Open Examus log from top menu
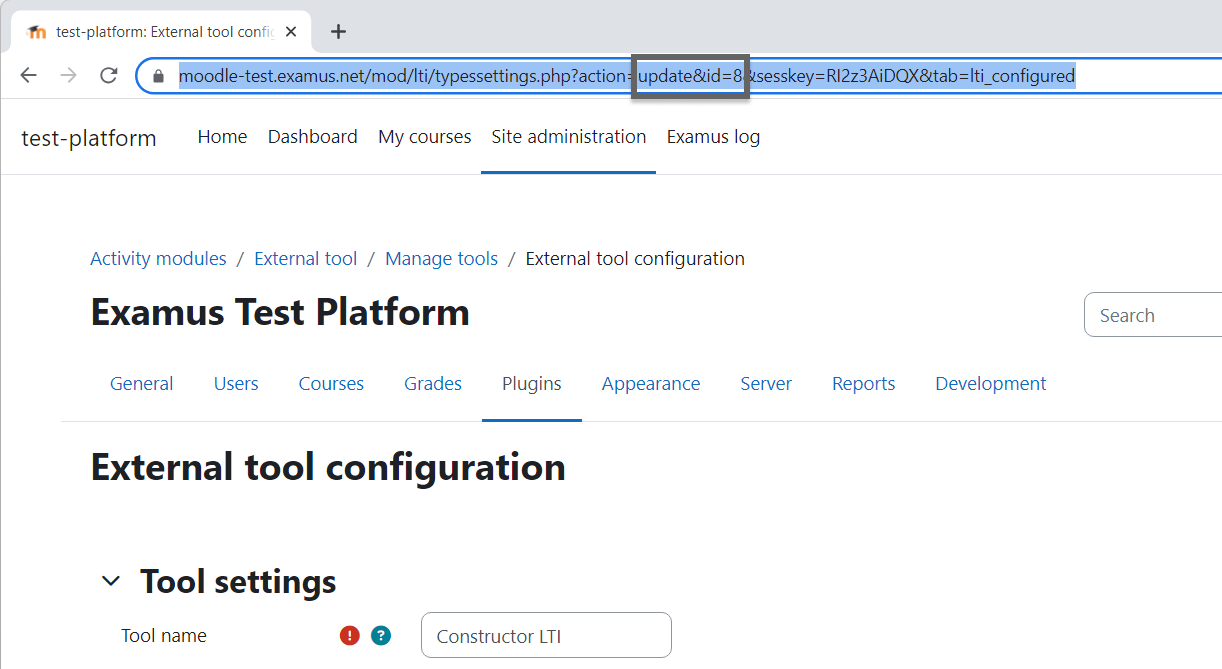The height and width of the screenshot is (669, 1222). pyautogui.click(x=713, y=137)
